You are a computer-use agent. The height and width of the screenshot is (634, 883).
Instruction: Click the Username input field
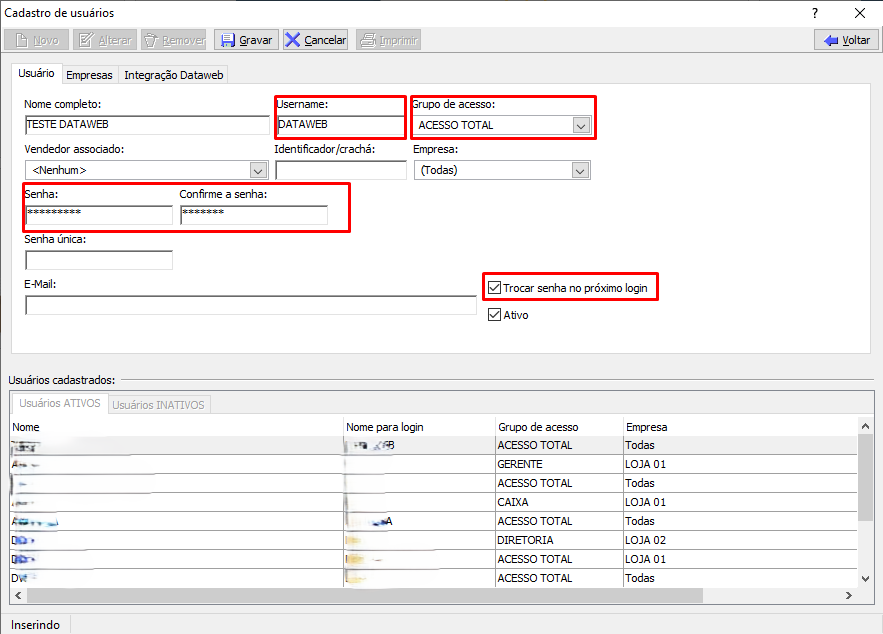341,124
